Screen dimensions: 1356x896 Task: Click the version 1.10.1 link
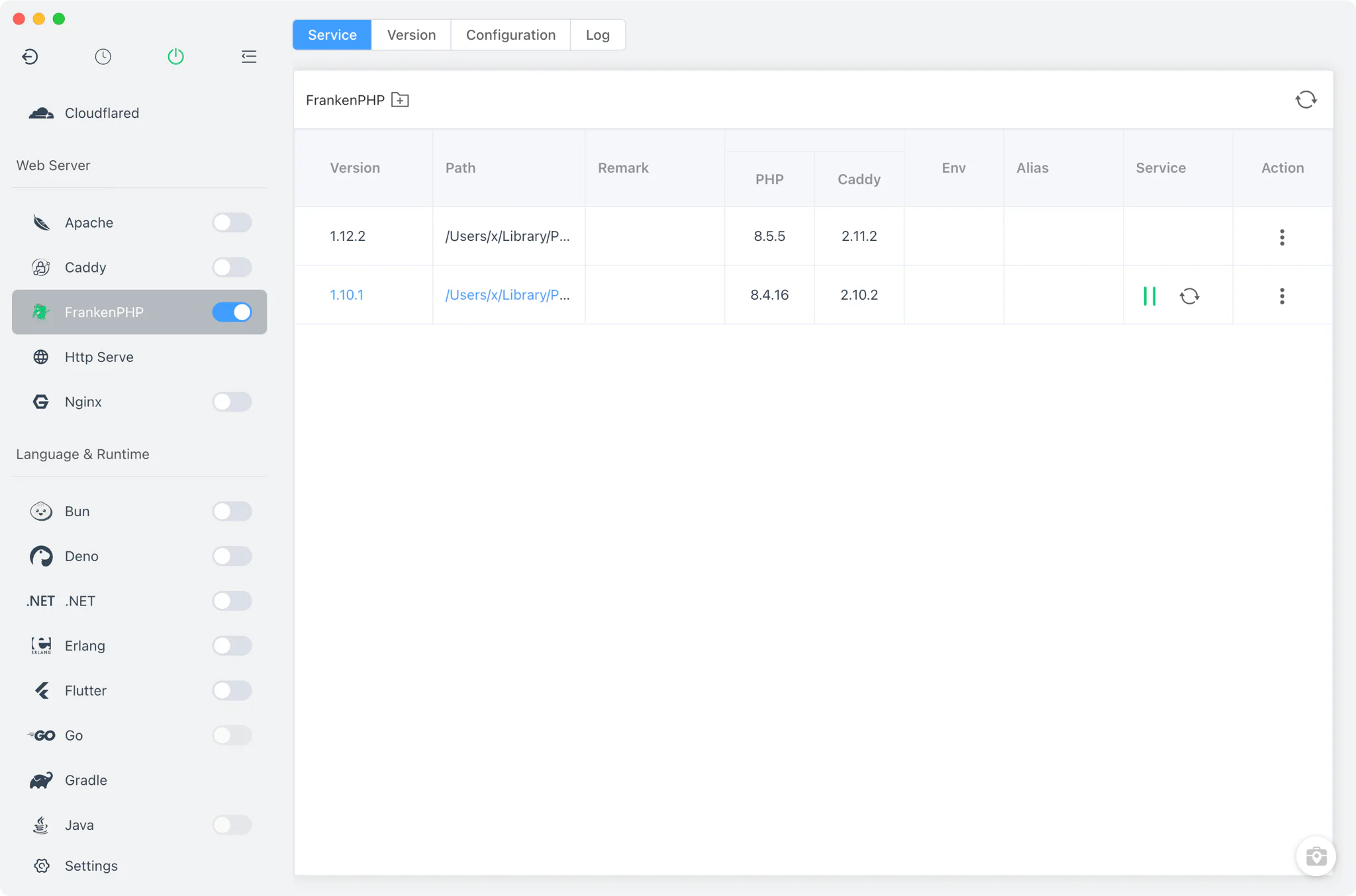(346, 294)
